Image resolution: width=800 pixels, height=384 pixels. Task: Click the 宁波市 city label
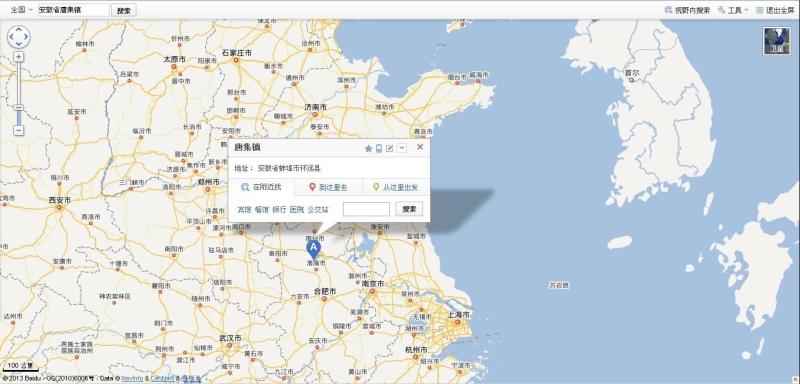tap(461, 366)
